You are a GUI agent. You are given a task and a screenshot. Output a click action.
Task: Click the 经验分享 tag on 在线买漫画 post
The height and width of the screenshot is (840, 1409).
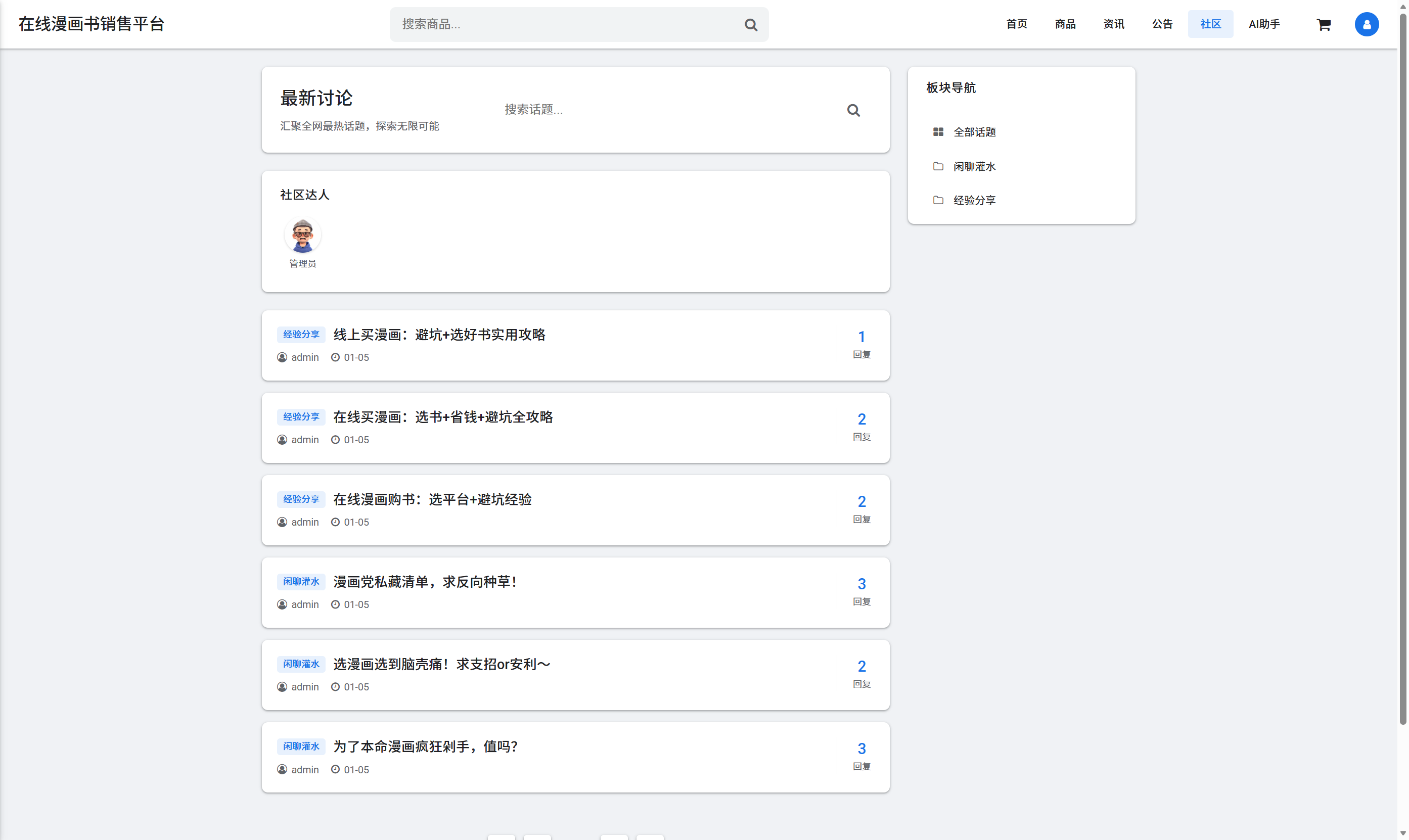tap(301, 416)
